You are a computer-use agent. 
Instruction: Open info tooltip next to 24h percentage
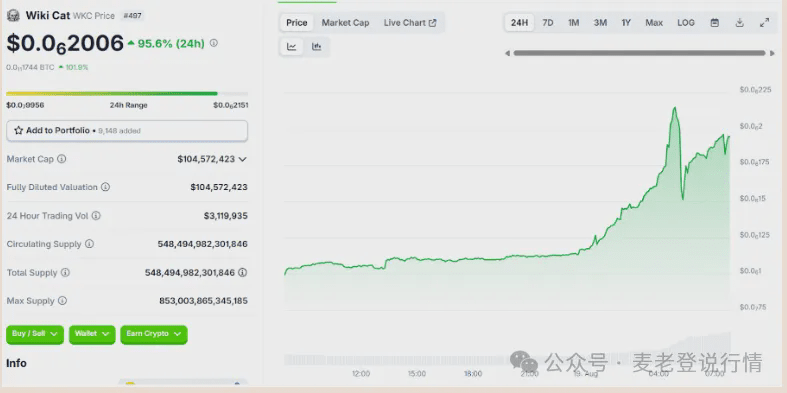pos(214,43)
